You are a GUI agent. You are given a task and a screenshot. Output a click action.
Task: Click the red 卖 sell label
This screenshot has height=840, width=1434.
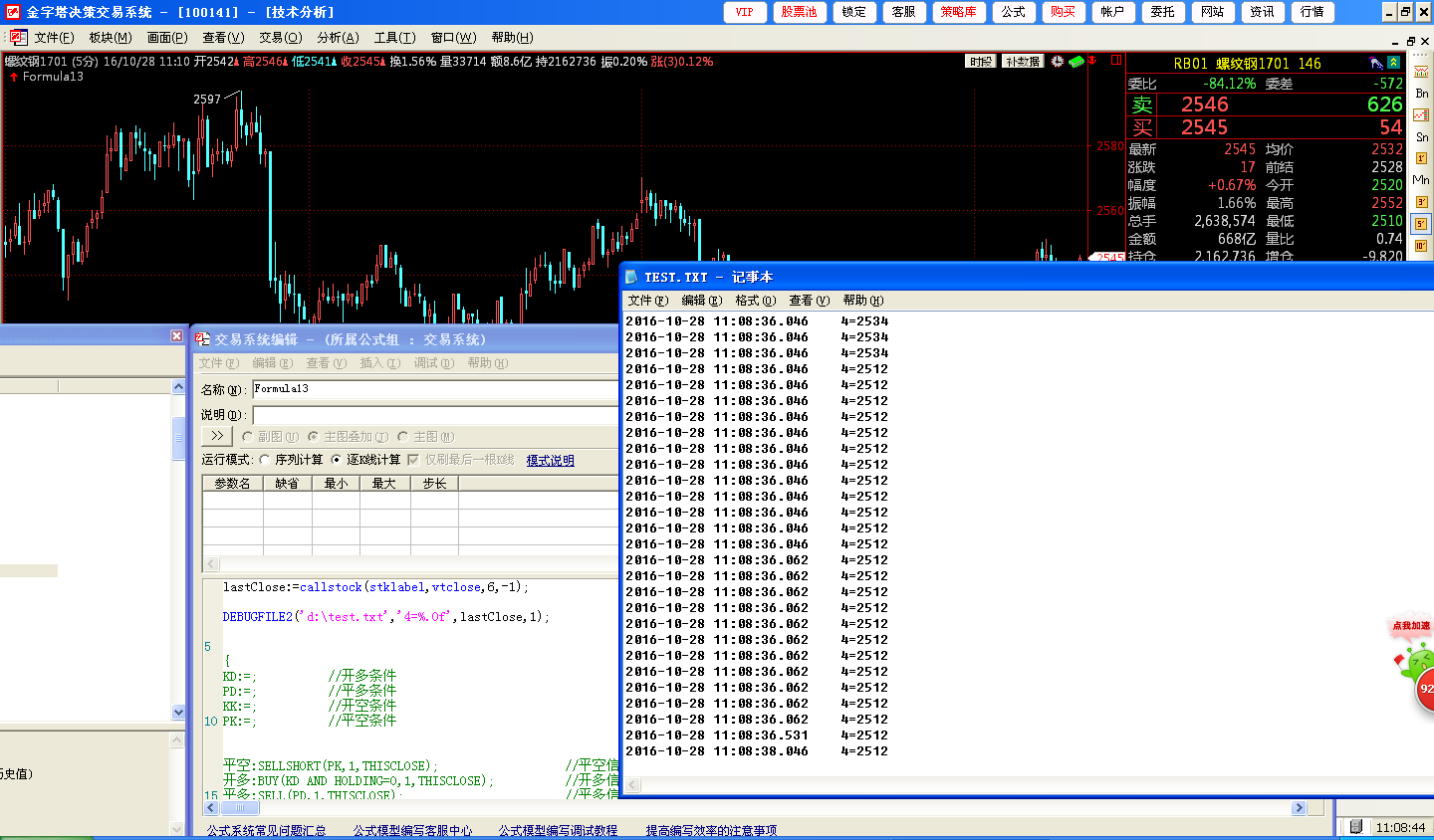[x=1142, y=105]
